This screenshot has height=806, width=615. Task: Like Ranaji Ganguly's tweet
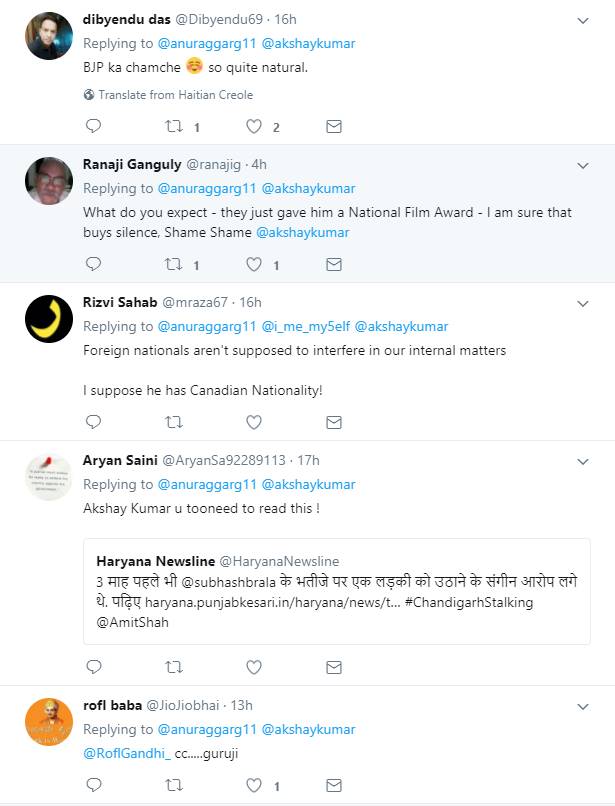(254, 264)
